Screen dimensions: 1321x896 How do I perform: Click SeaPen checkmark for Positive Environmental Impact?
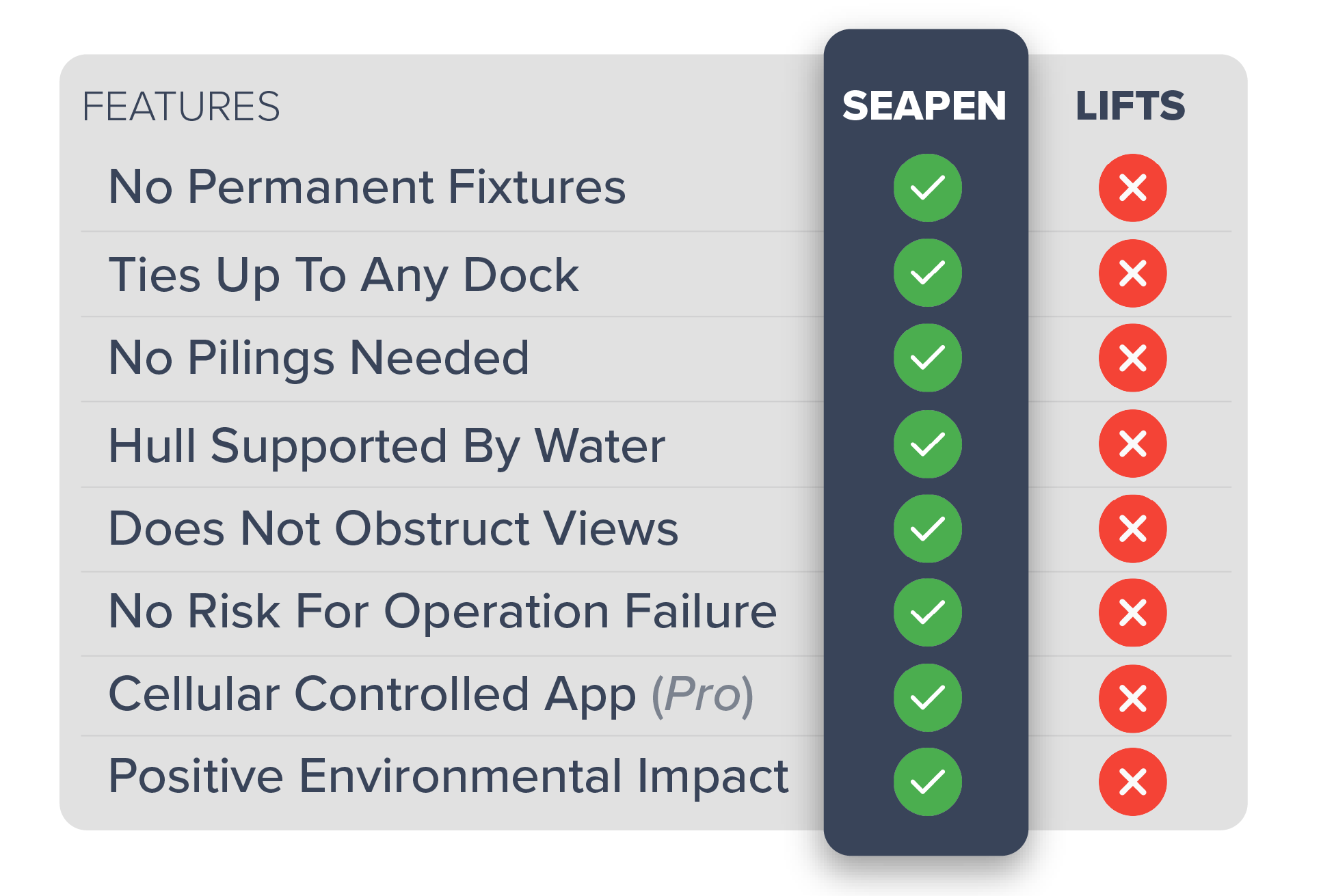click(927, 782)
